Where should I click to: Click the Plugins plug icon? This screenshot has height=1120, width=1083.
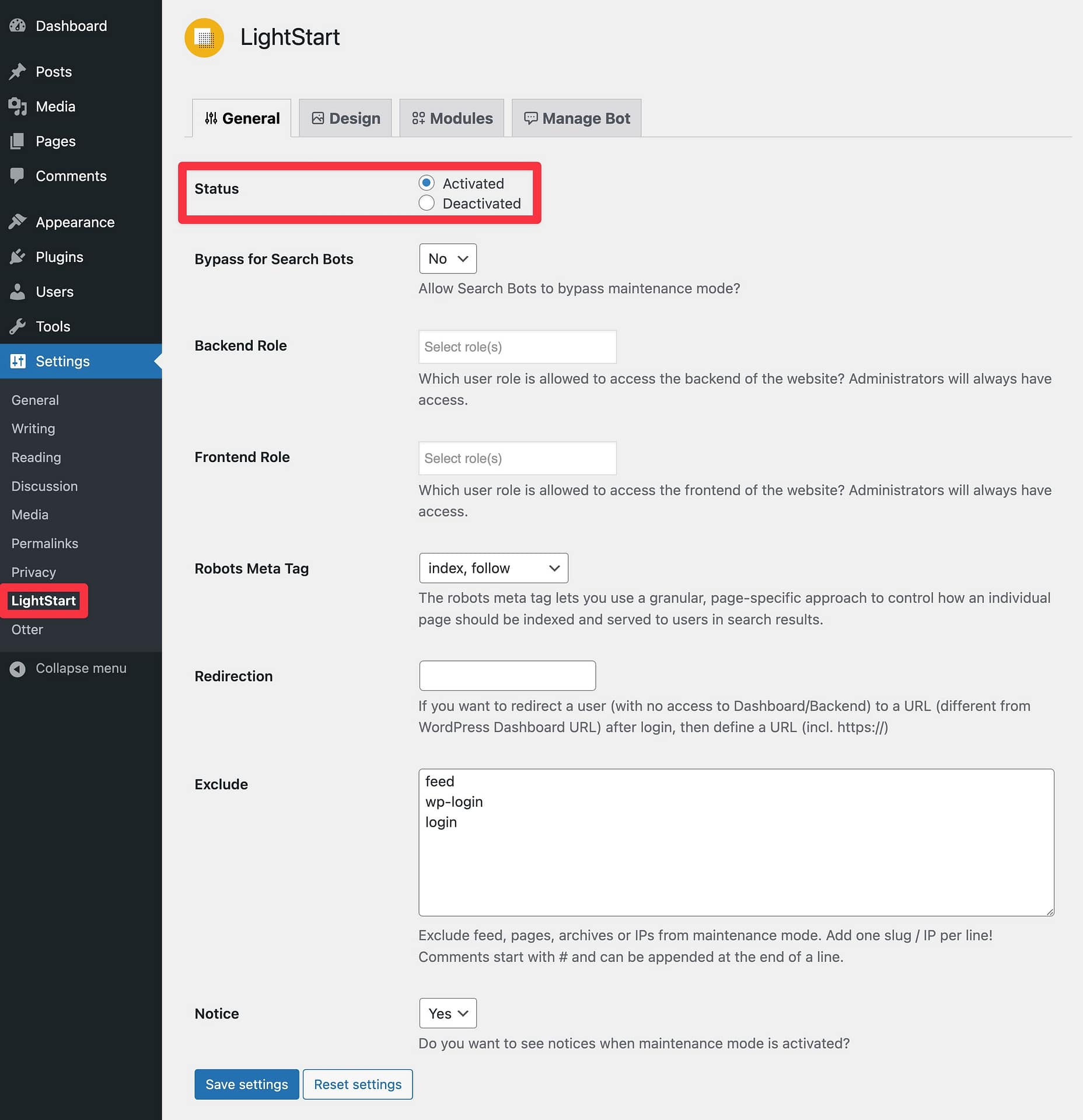pyautogui.click(x=18, y=257)
